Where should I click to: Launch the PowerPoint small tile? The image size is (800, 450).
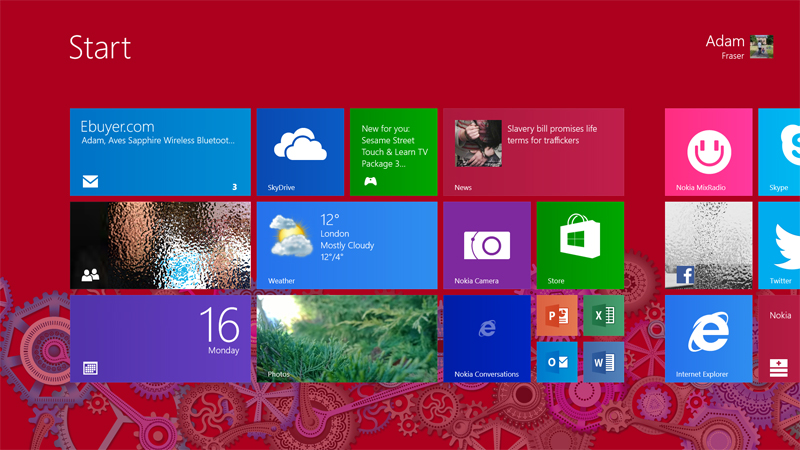click(x=557, y=315)
